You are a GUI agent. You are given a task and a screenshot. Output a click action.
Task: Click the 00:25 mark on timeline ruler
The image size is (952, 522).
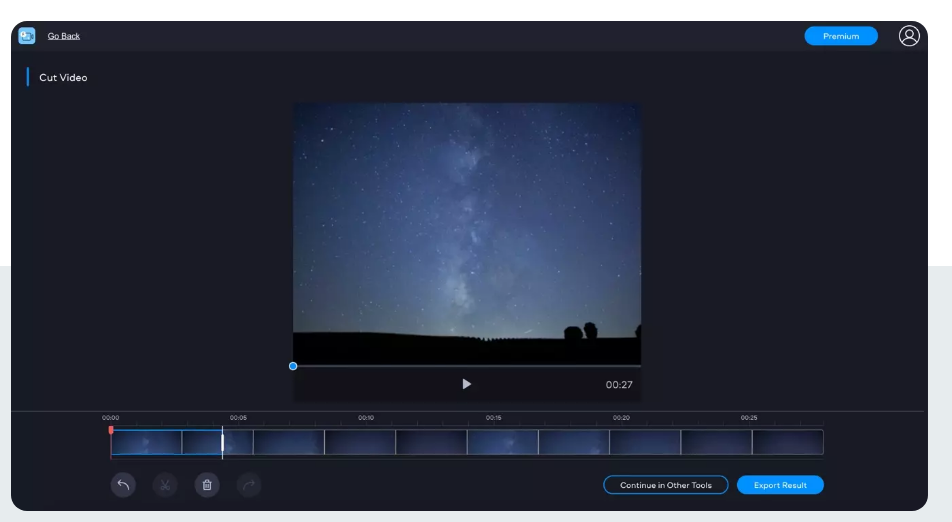(x=749, y=418)
